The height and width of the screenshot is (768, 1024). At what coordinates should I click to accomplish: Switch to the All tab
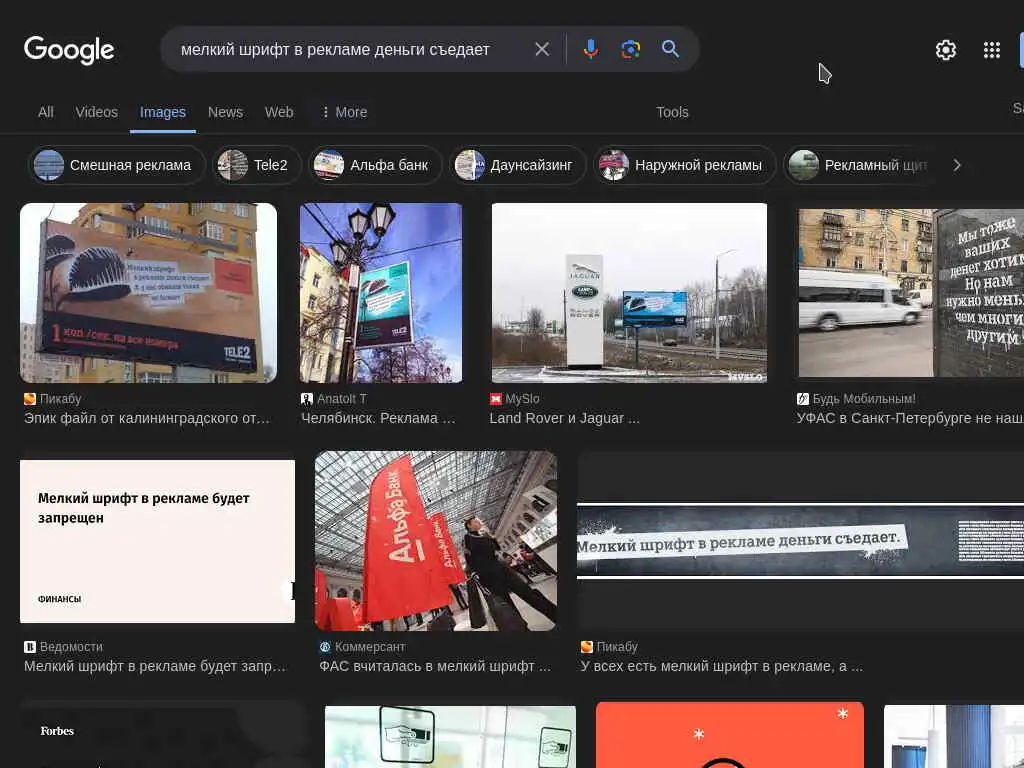point(46,112)
